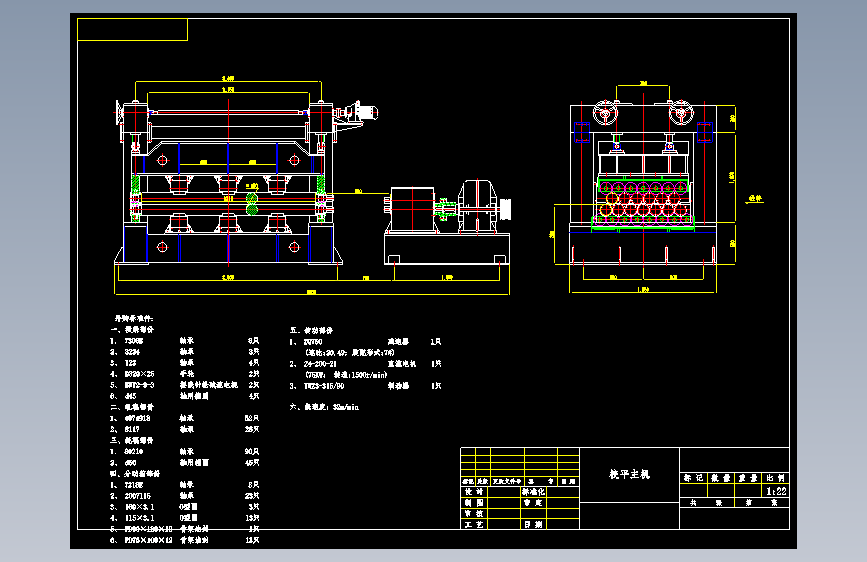Select the gearbox next to the drive motor
Image resolution: width=867 pixels, height=562 pixels.
[477, 205]
